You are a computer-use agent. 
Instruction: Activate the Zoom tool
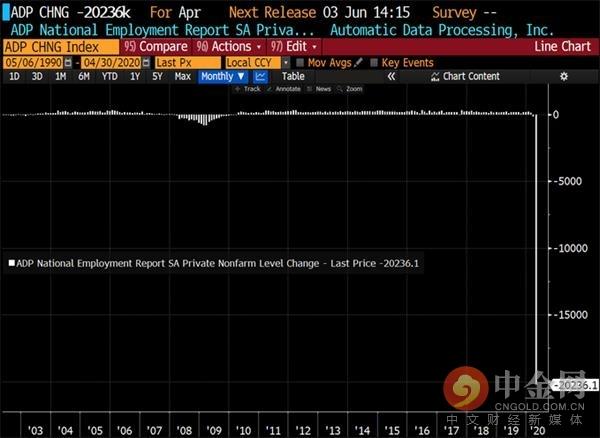click(x=350, y=89)
